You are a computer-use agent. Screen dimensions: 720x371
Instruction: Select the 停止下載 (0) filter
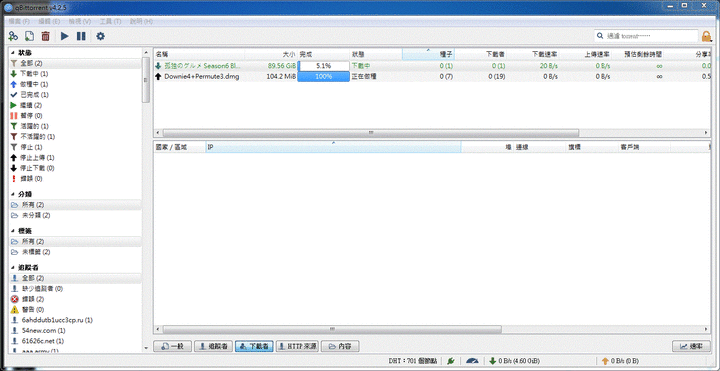75,168
